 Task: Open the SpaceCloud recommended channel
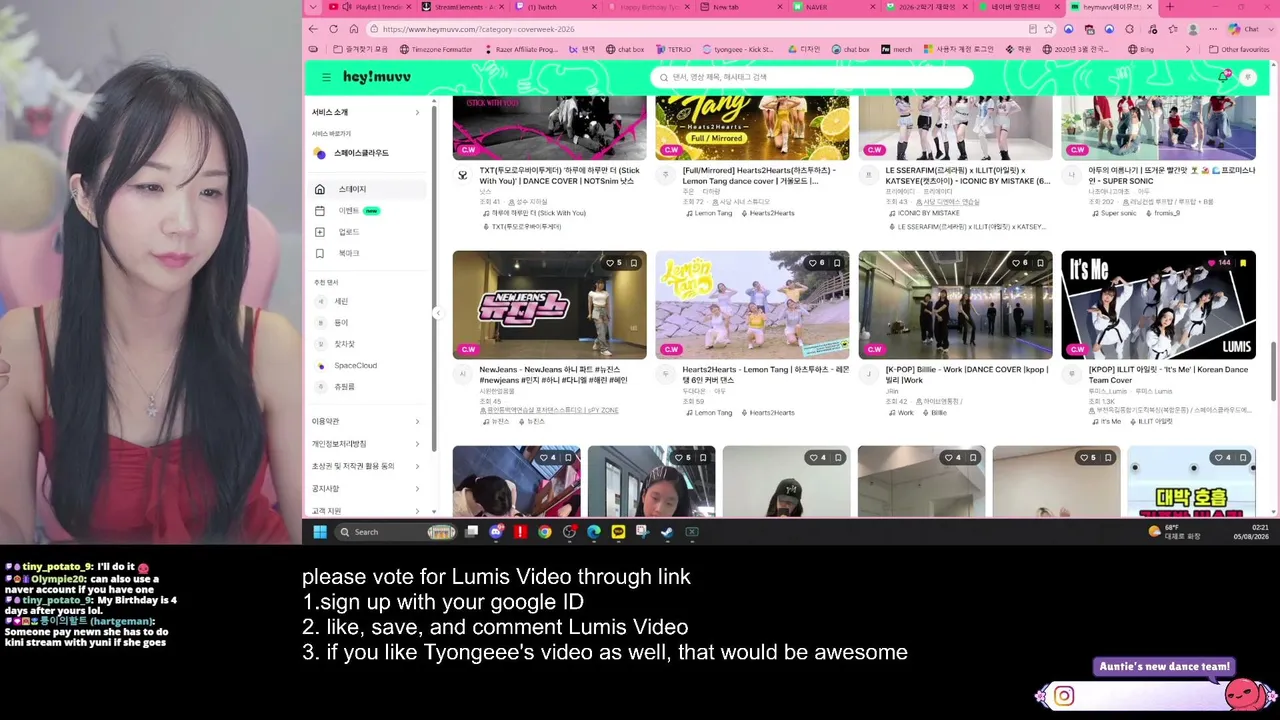(348, 366)
